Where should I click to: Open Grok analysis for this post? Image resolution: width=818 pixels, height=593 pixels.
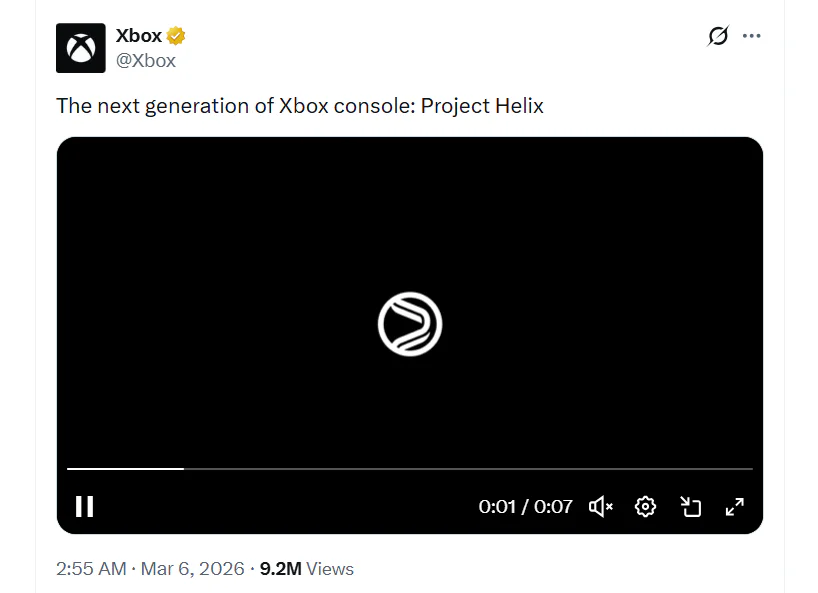[718, 35]
